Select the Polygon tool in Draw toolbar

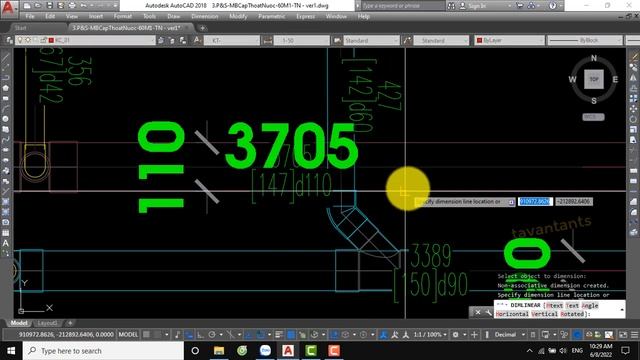[5, 88]
